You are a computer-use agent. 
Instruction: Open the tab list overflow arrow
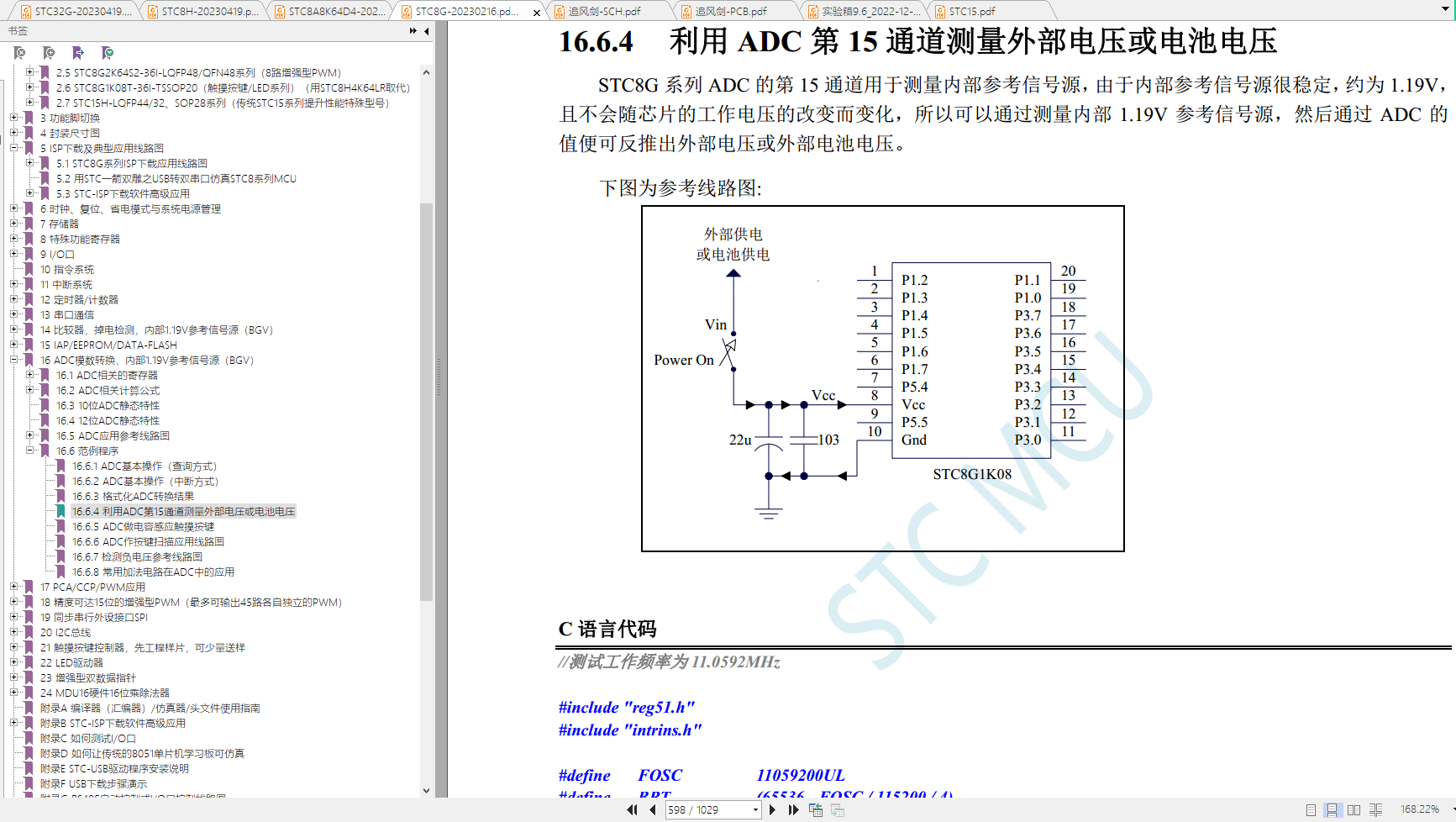click(x=1443, y=10)
